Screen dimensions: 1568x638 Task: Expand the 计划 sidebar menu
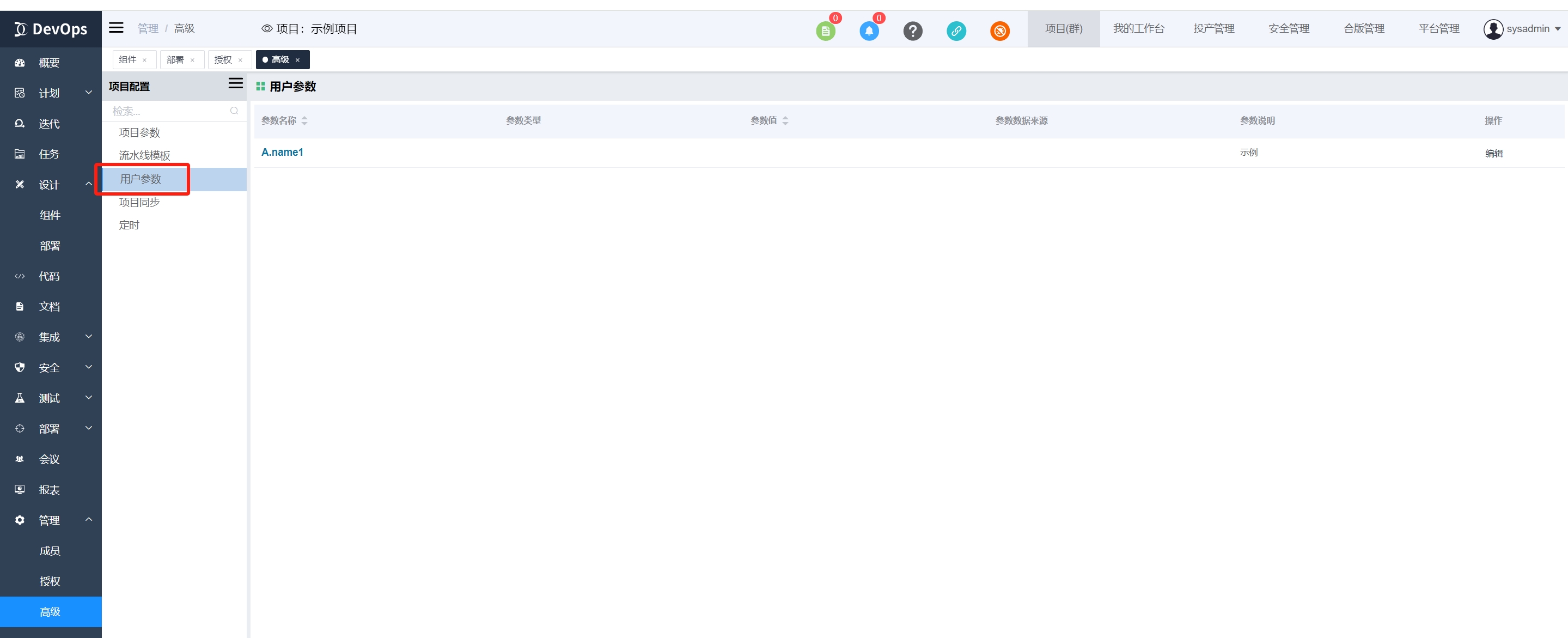pyautogui.click(x=51, y=93)
